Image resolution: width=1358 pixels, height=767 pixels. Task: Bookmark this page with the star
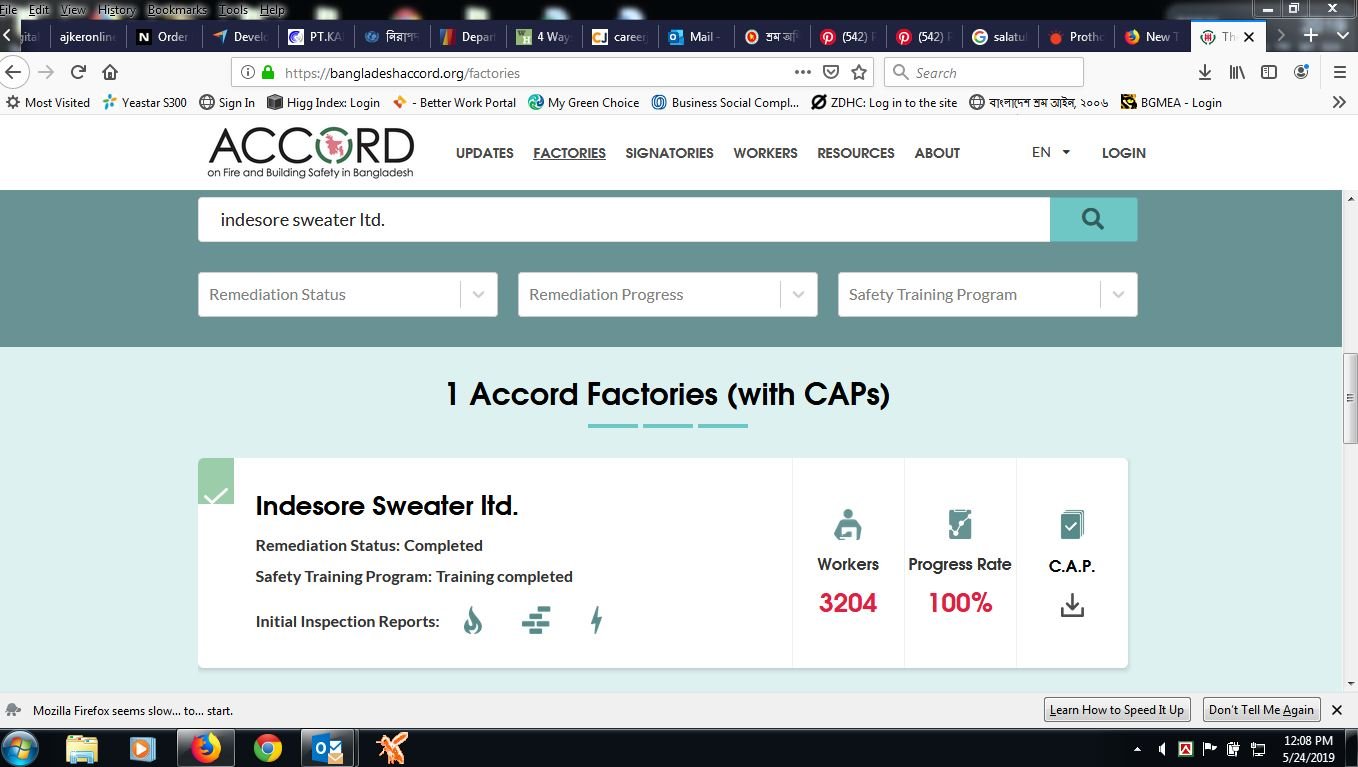click(x=859, y=72)
